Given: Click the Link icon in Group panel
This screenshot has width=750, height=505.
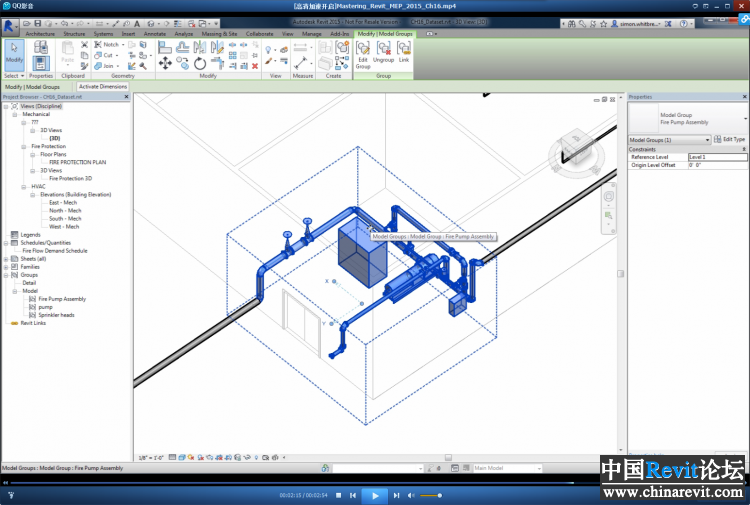Looking at the screenshot, I should pyautogui.click(x=404, y=52).
